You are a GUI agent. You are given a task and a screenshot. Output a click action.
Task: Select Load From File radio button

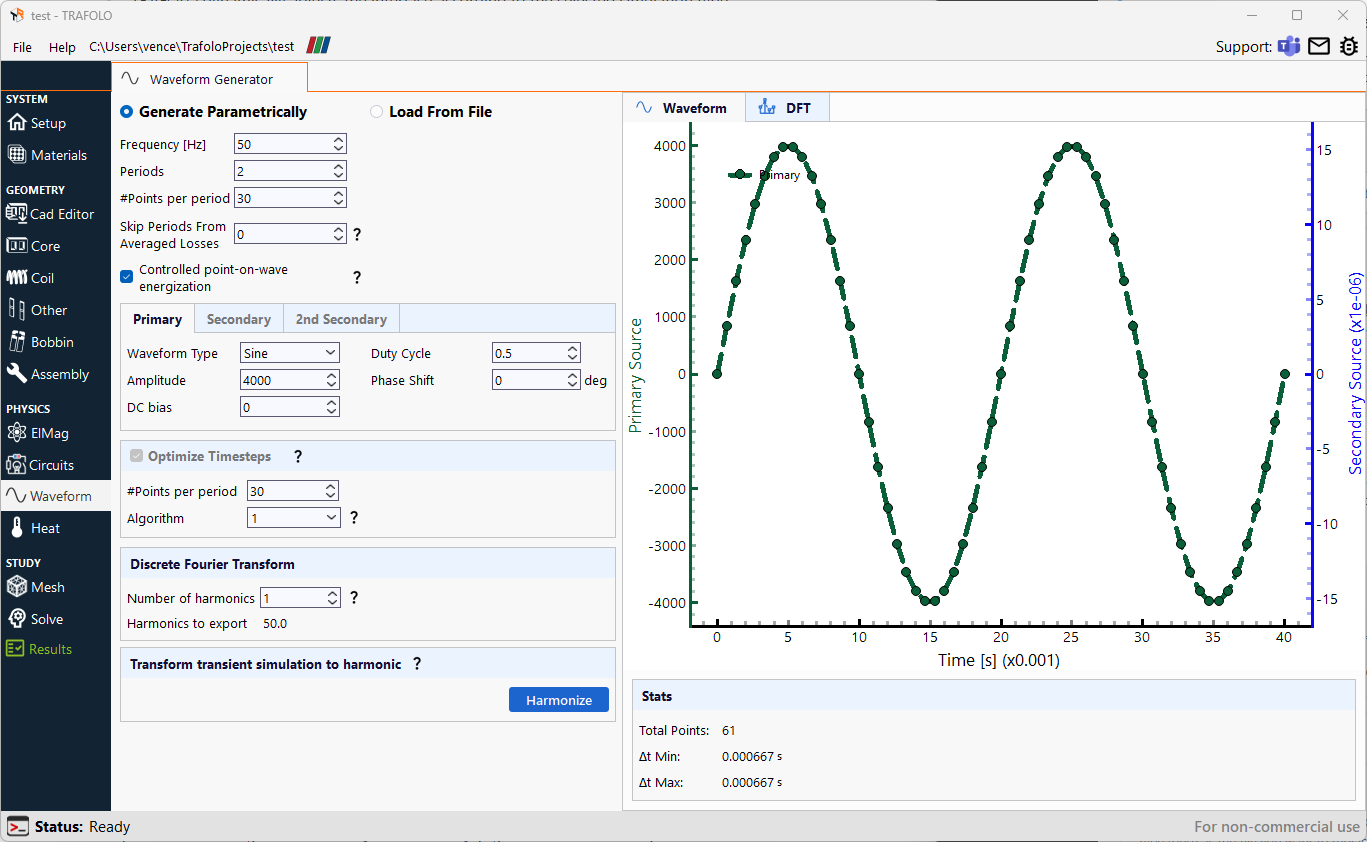pyautogui.click(x=377, y=112)
